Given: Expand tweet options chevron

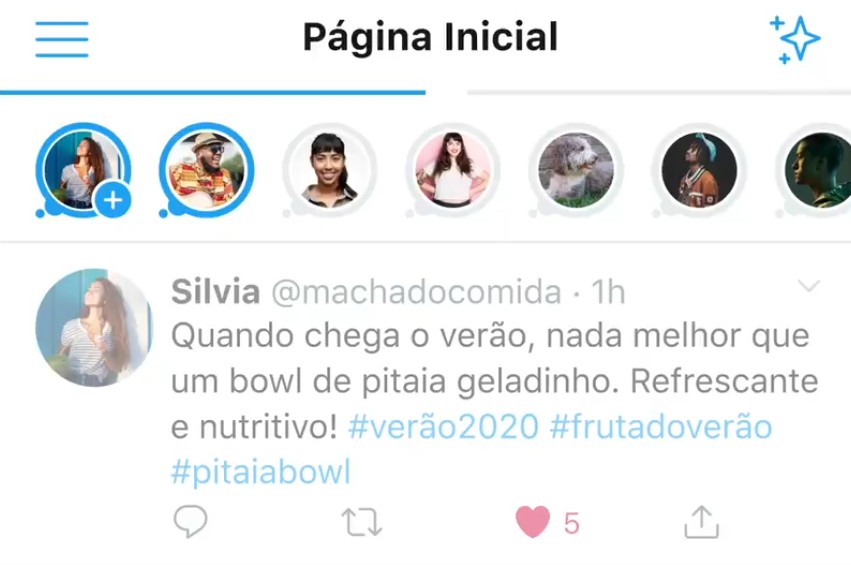Looking at the screenshot, I should 809,285.
